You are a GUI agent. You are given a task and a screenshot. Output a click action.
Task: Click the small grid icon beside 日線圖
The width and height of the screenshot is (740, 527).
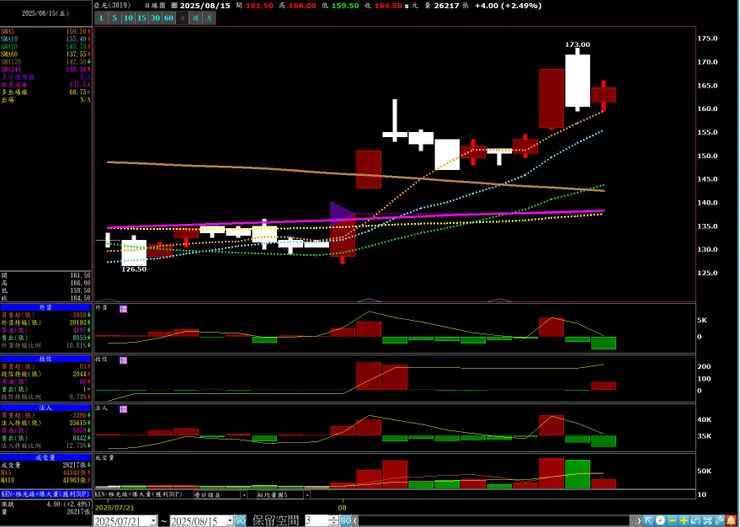coord(175,6)
